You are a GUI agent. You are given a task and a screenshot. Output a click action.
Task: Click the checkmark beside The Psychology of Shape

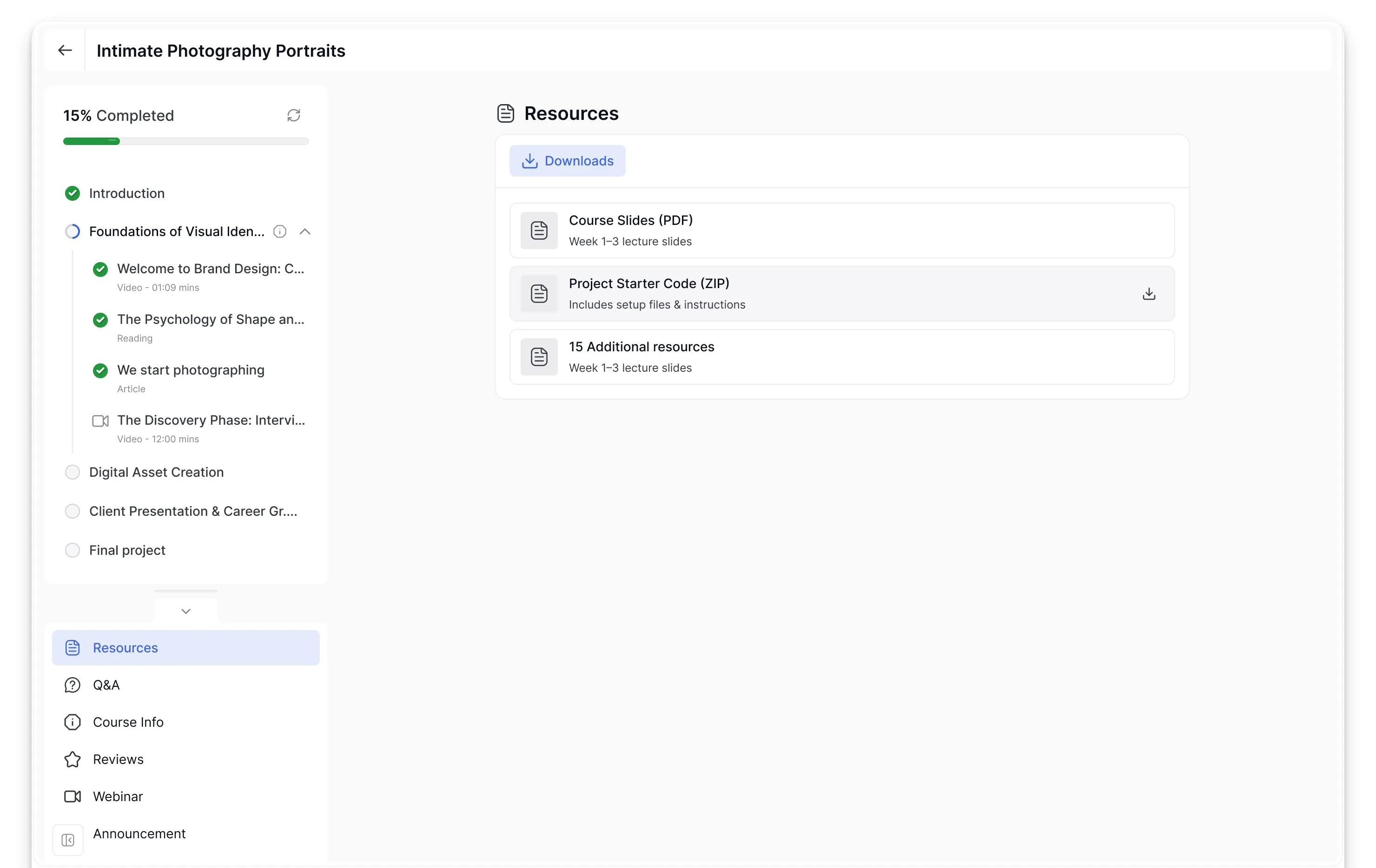[x=100, y=320]
